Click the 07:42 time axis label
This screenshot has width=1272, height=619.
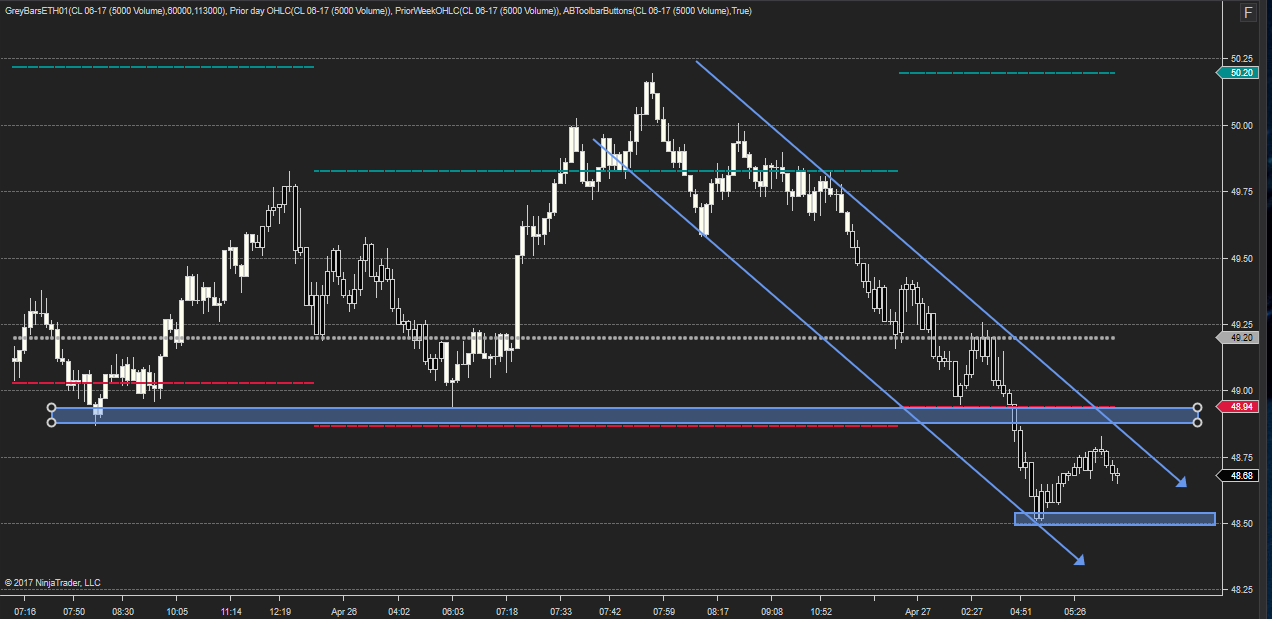click(x=611, y=610)
